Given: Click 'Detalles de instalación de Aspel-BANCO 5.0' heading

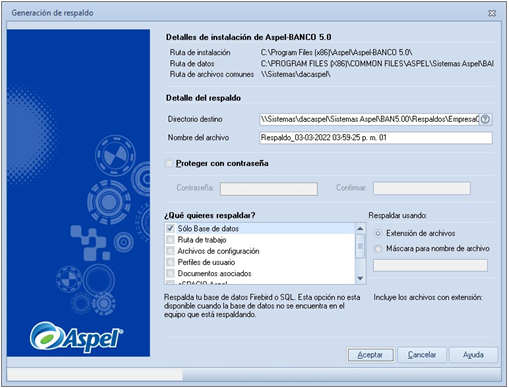Looking at the screenshot, I should click(249, 37).
